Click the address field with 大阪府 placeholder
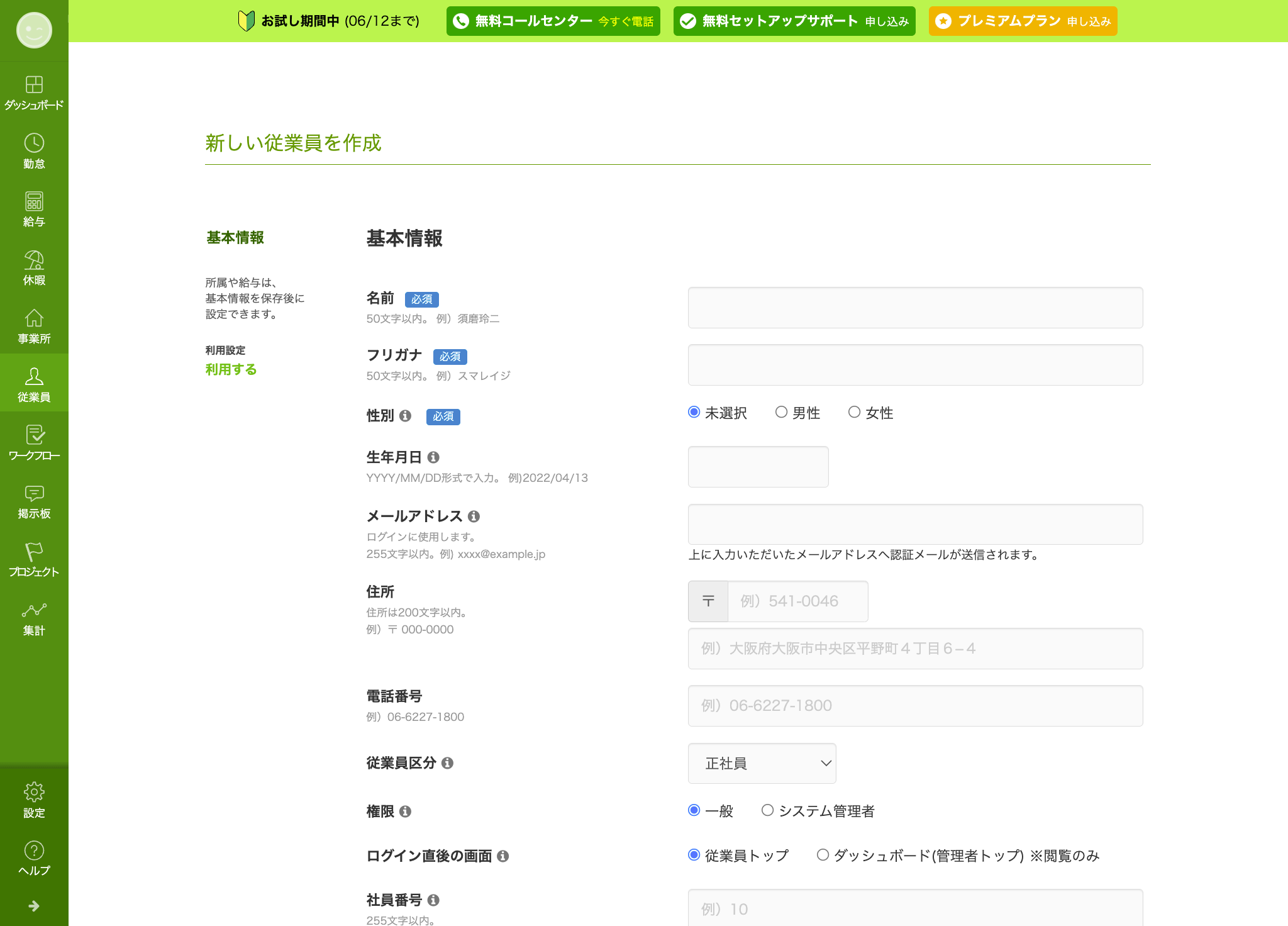Image resolution: width=1288 pixels, height=926 pixels. click(x=916, y=649)
